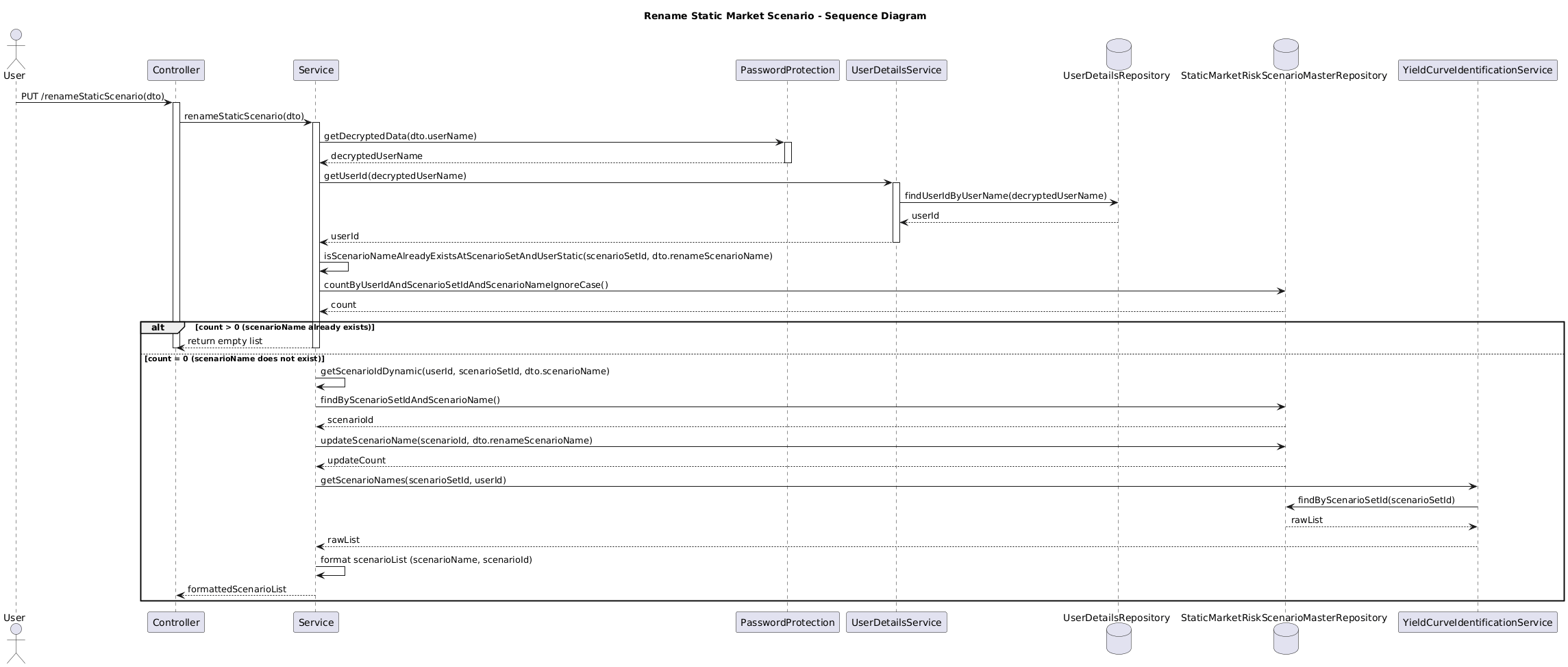This screenshot has height=667, width=1568.
Task: Click the UserDetailsService activation bar
Action: point(896,213)
